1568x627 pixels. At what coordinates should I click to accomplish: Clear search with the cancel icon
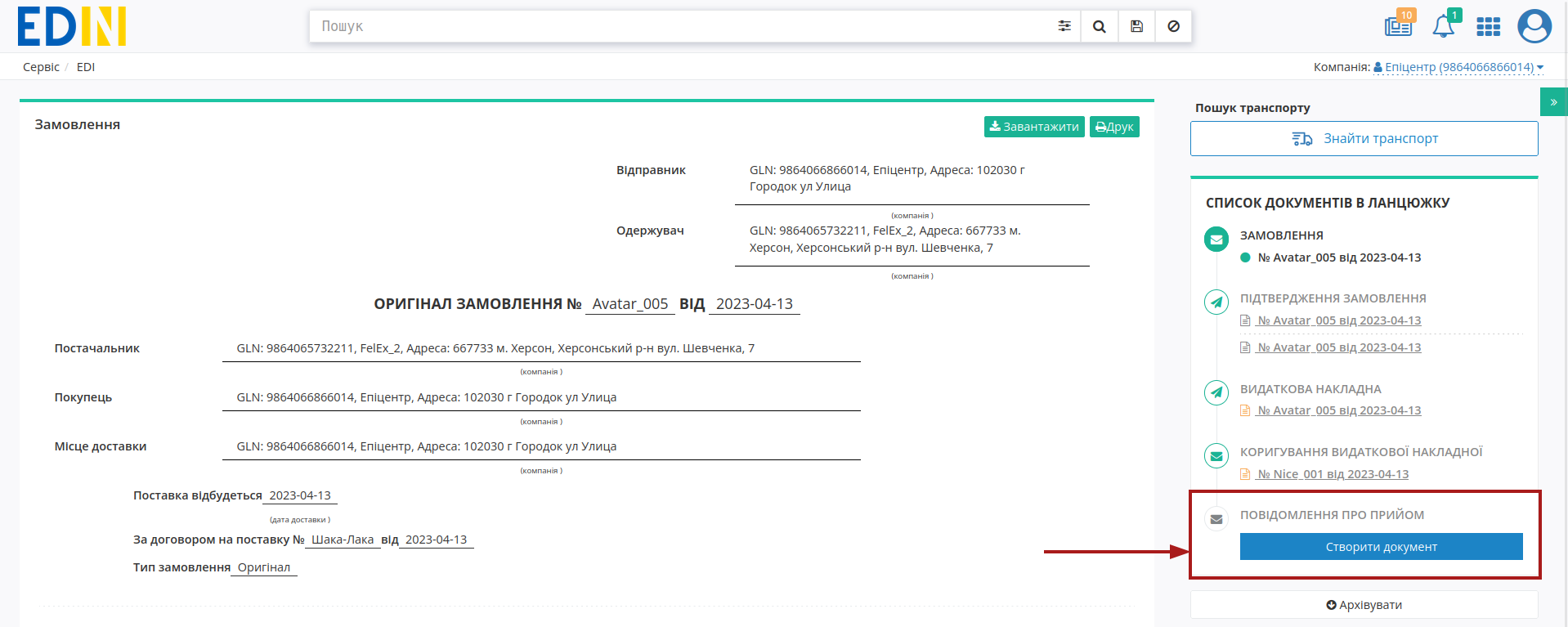(x=1173, y=26)
